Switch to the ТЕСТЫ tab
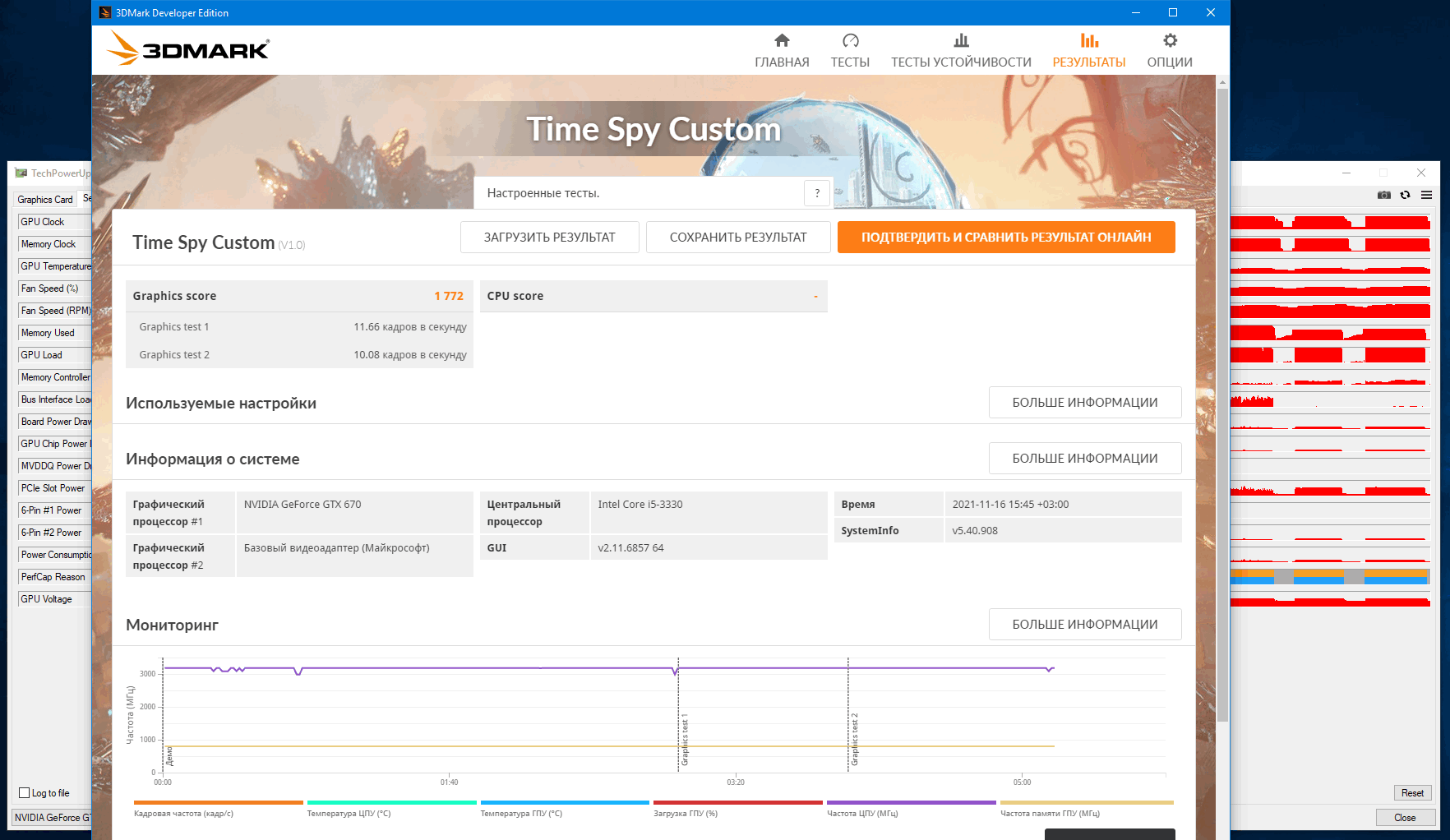The width and height of the screenshot is (1450, 840). click(850, 51)
